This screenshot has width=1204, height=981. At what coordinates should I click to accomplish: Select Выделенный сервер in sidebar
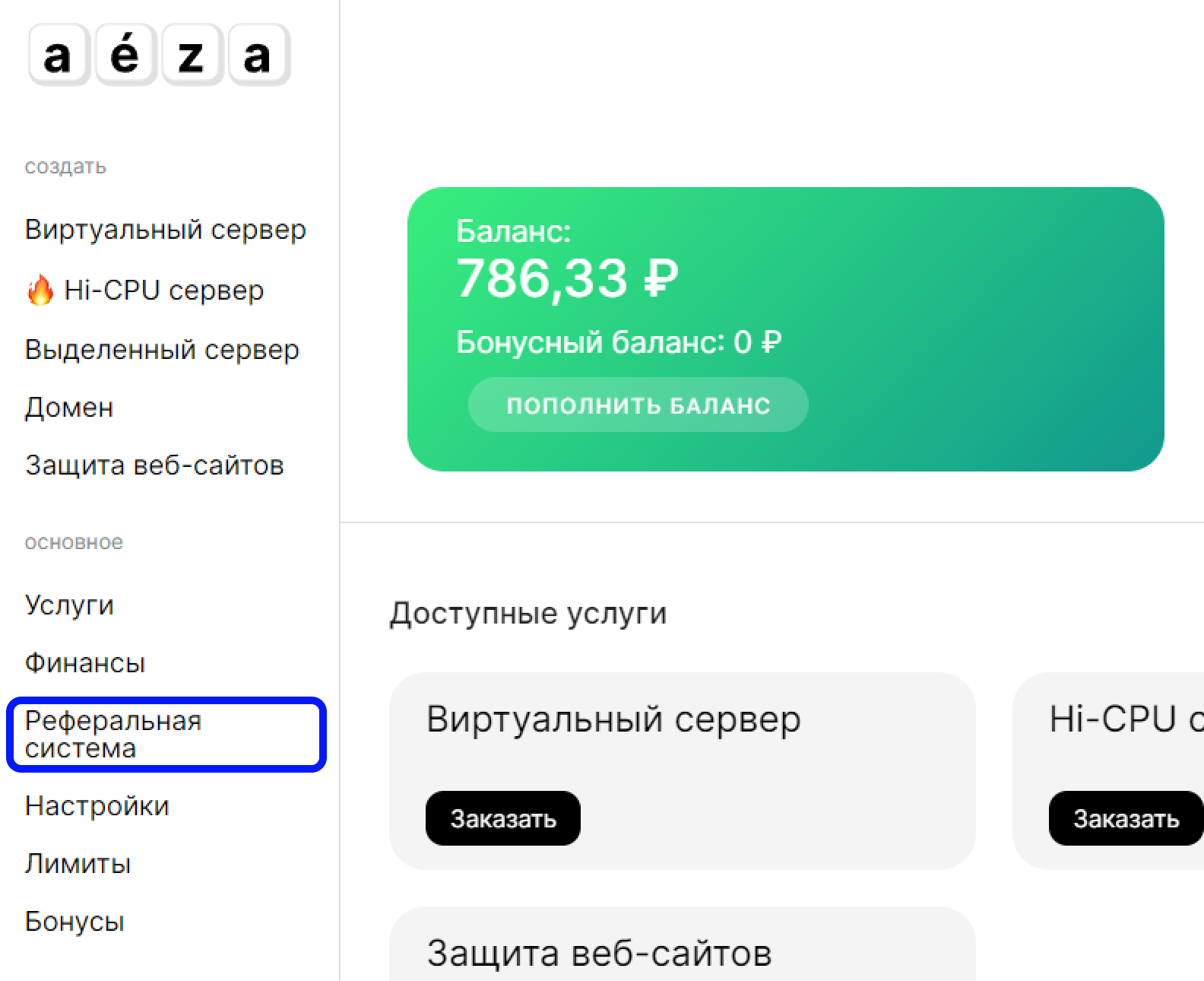tap(162, 348)
